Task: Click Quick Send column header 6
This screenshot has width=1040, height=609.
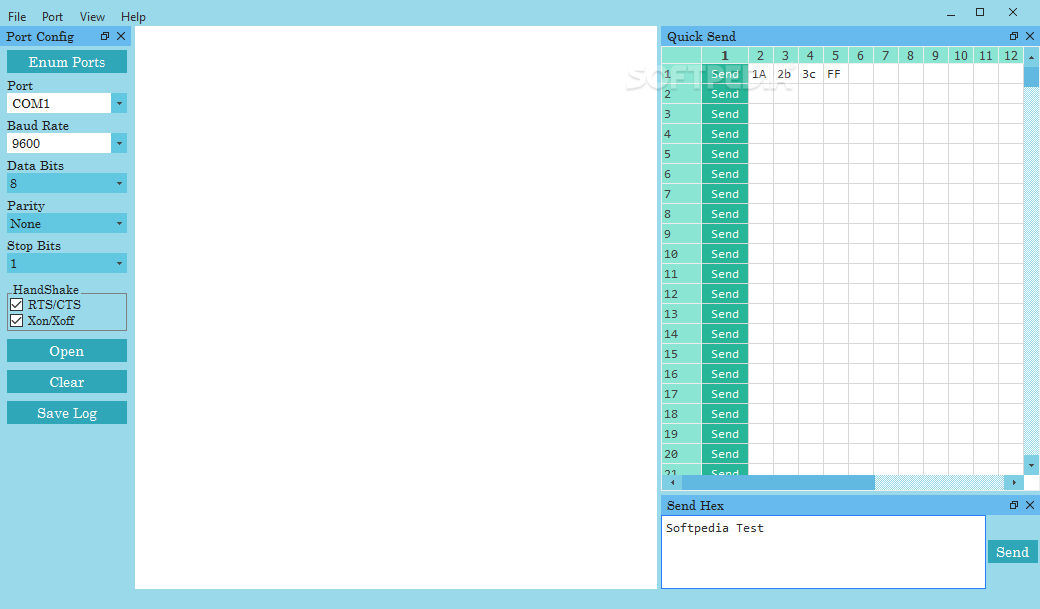Action: point(860,56)
